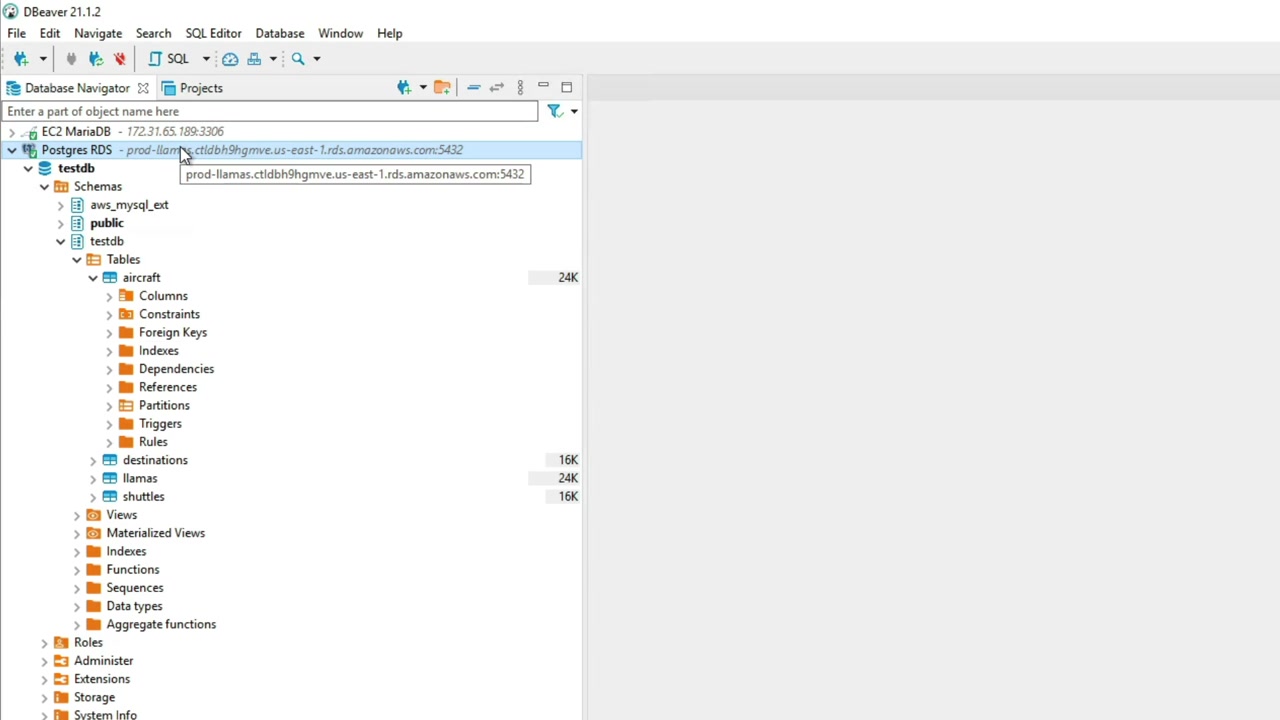Click the aircraft table icon
This screenshot has width=1280, height=720.
pyautogui.click(x=110, y=278)
